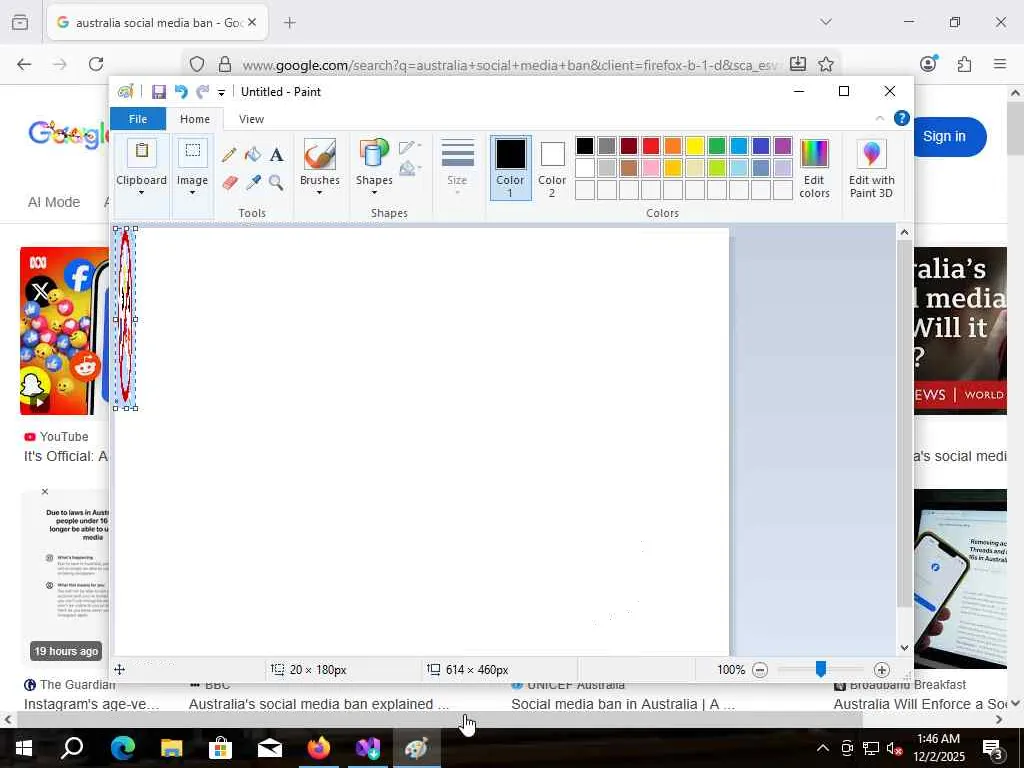1024x768 pixels.
Task: Close the australia social media ban tab
Action: click(x=252, y=22)
